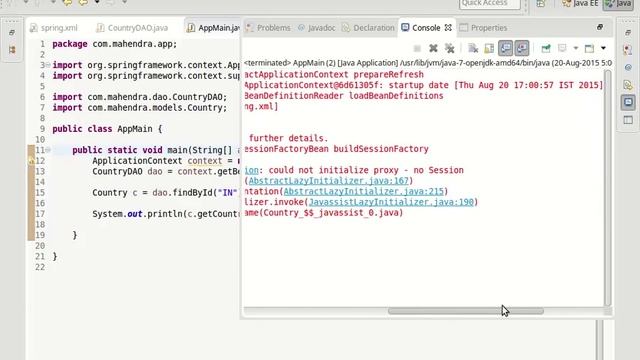Collapse the main method on line 11
The width and height of the screenshot is (640, 360).
(x=48, y=150)
